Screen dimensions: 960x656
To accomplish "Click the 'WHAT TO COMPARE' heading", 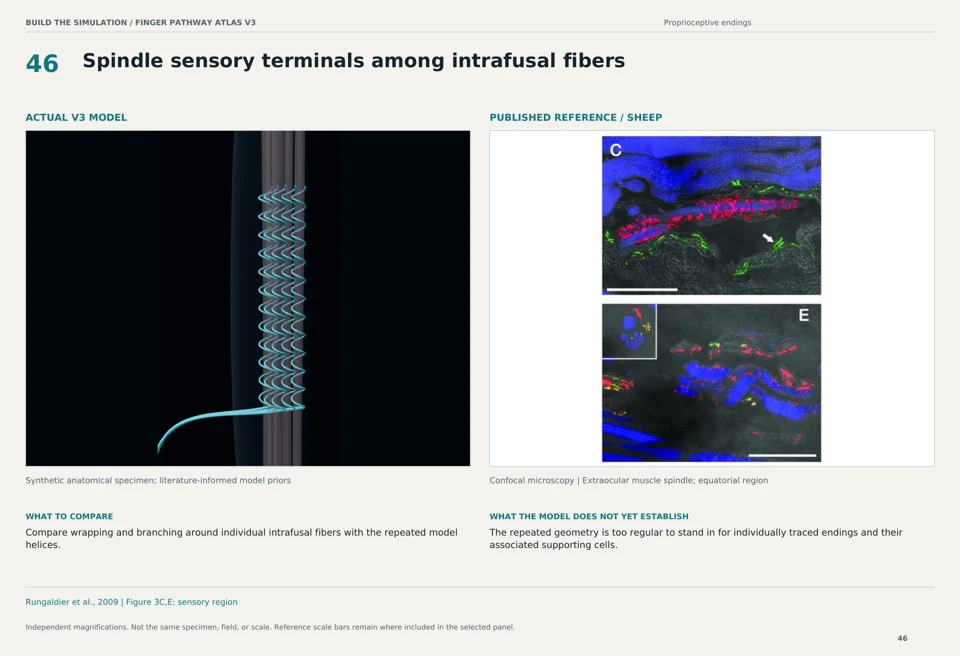I will 69,516.
